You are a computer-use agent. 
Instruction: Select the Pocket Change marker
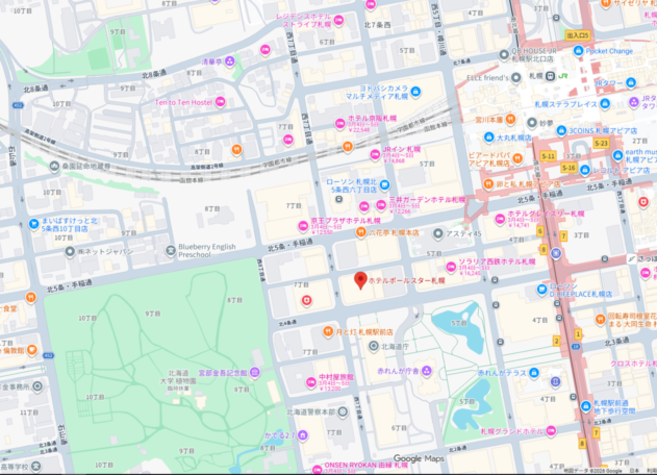(x=577, y=50)
